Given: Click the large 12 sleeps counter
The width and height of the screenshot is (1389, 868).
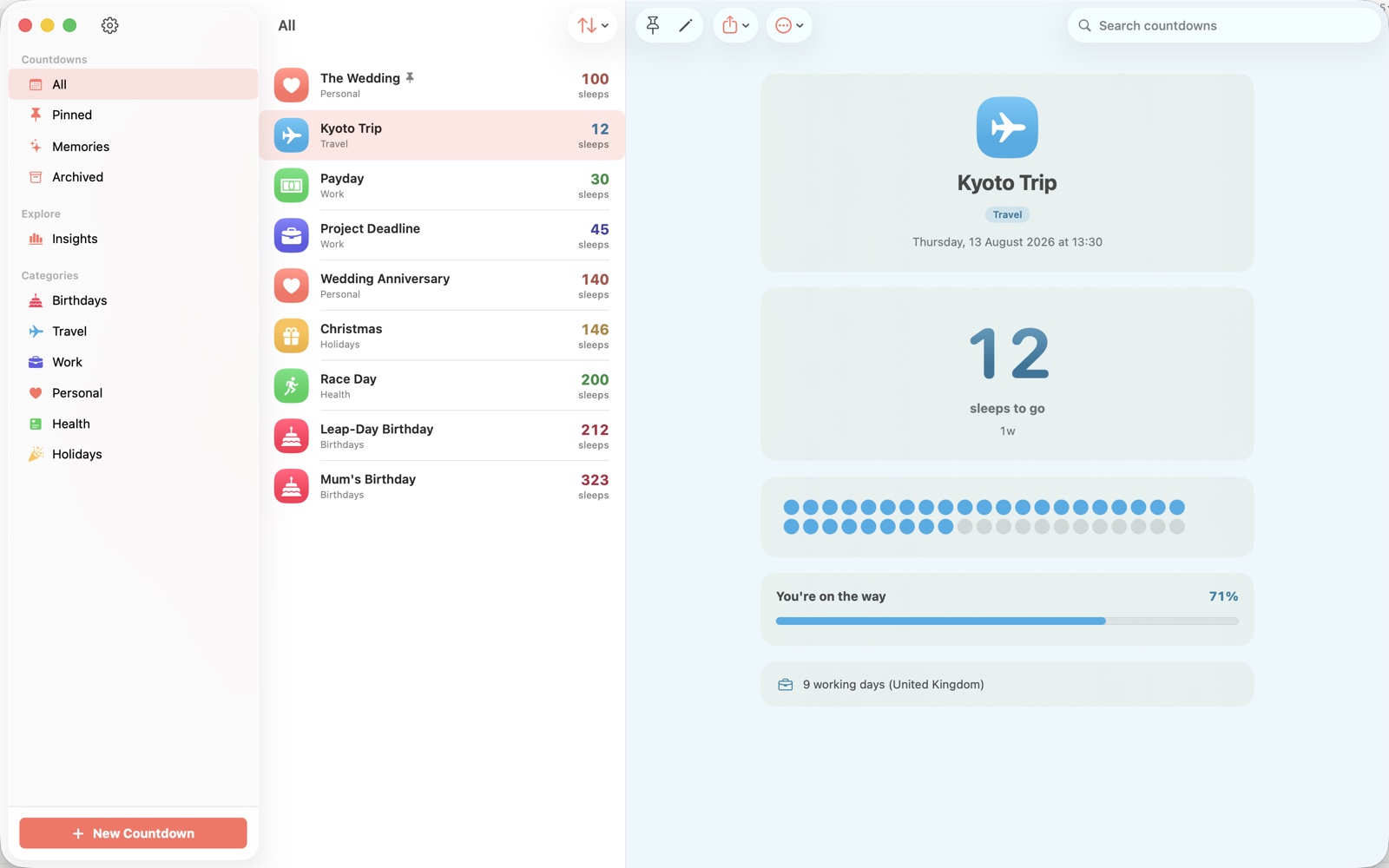Looking at the screenshot, I should click(1009, 353).
